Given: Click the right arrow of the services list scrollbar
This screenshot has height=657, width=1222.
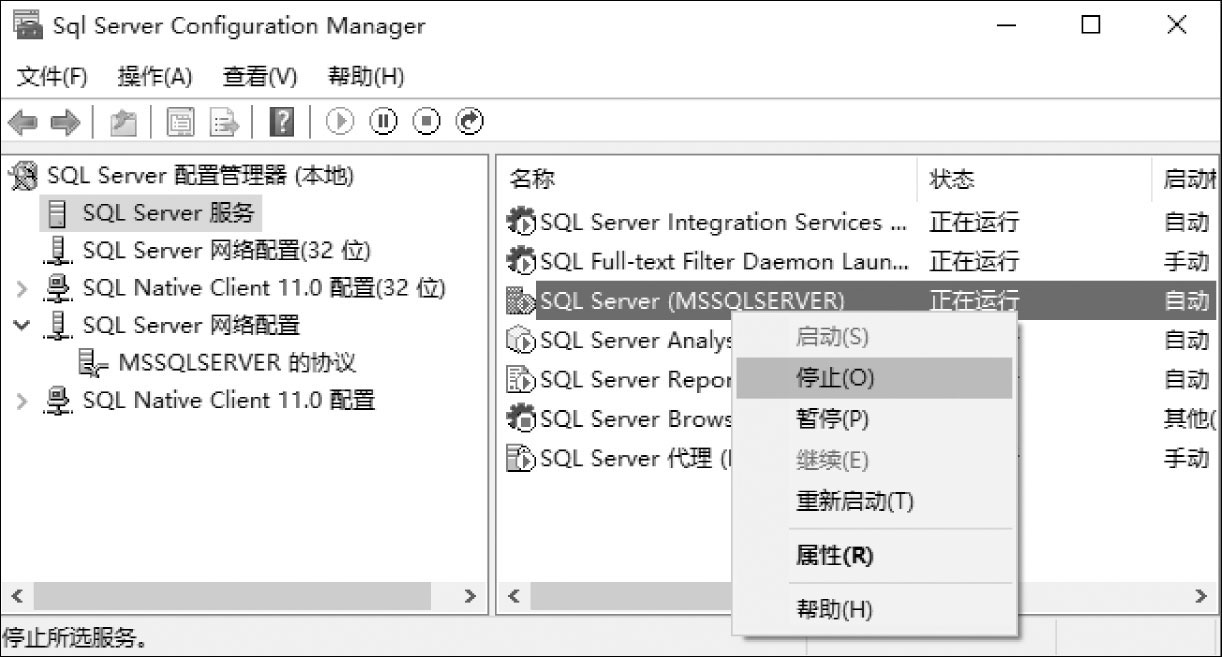Looking at the screenshot, I should pos(1201,596).
